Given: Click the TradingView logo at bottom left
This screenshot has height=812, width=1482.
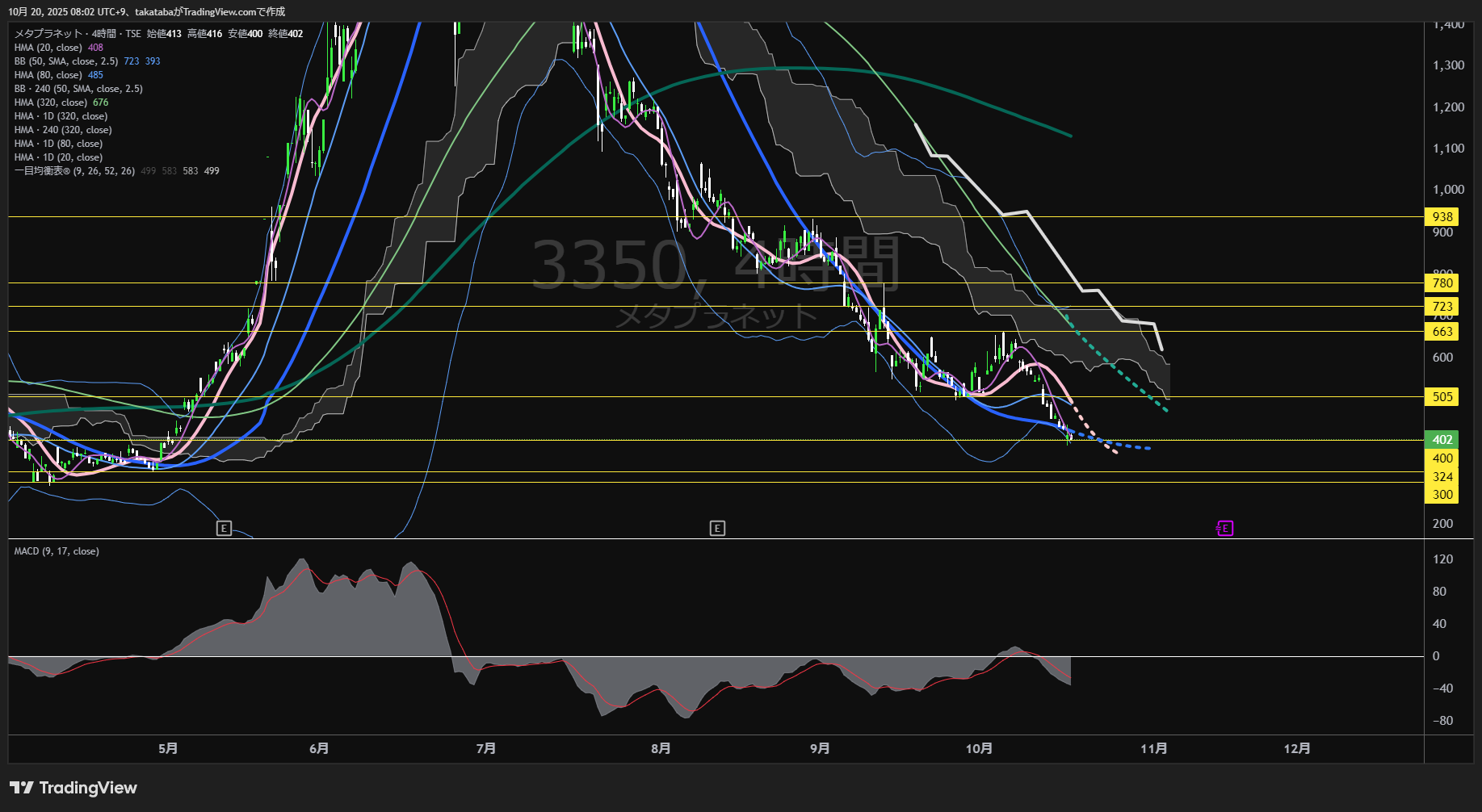Looking at the screenshot, I should coord(73,788).
